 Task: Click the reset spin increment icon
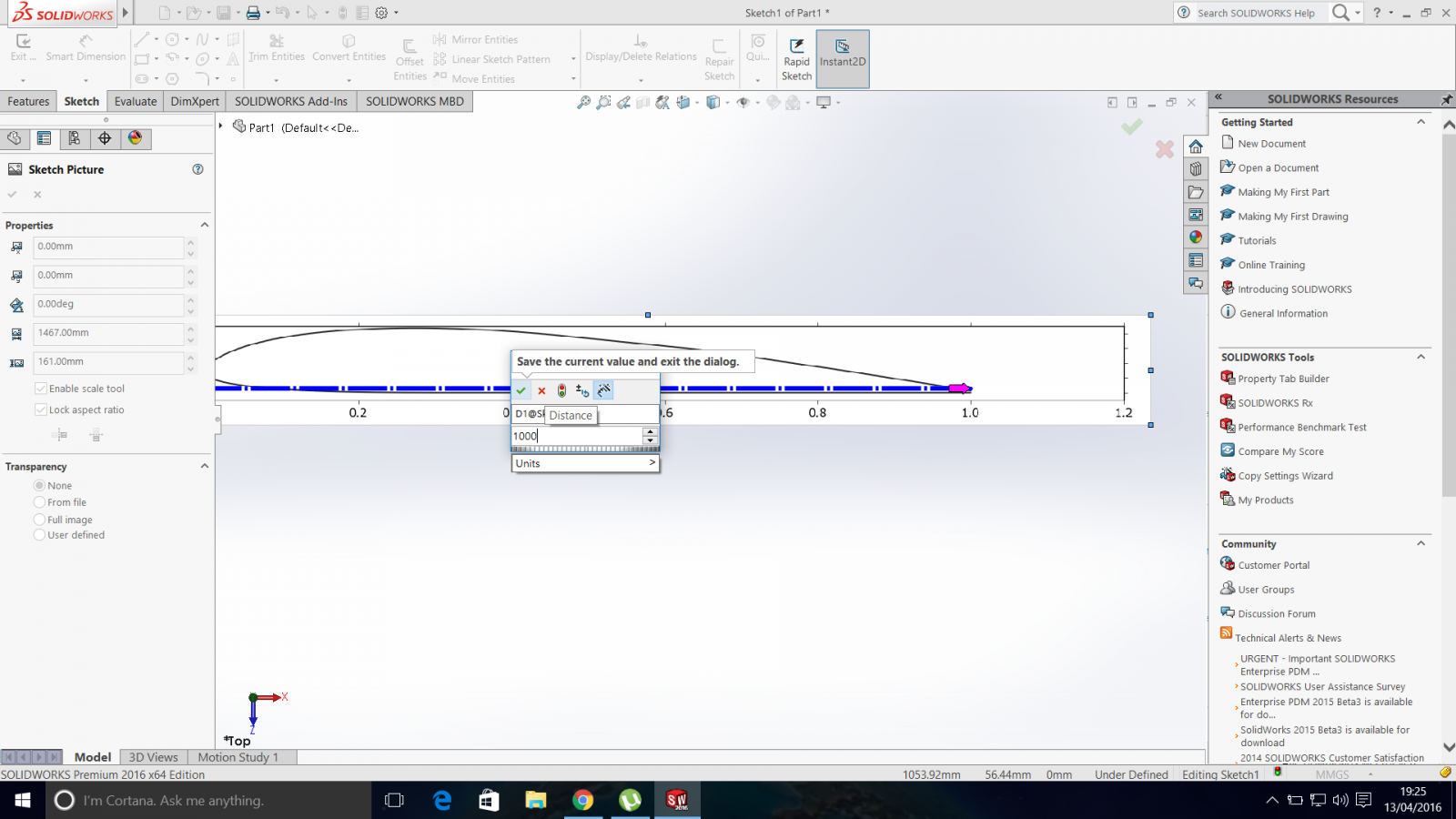coord(582,390)
